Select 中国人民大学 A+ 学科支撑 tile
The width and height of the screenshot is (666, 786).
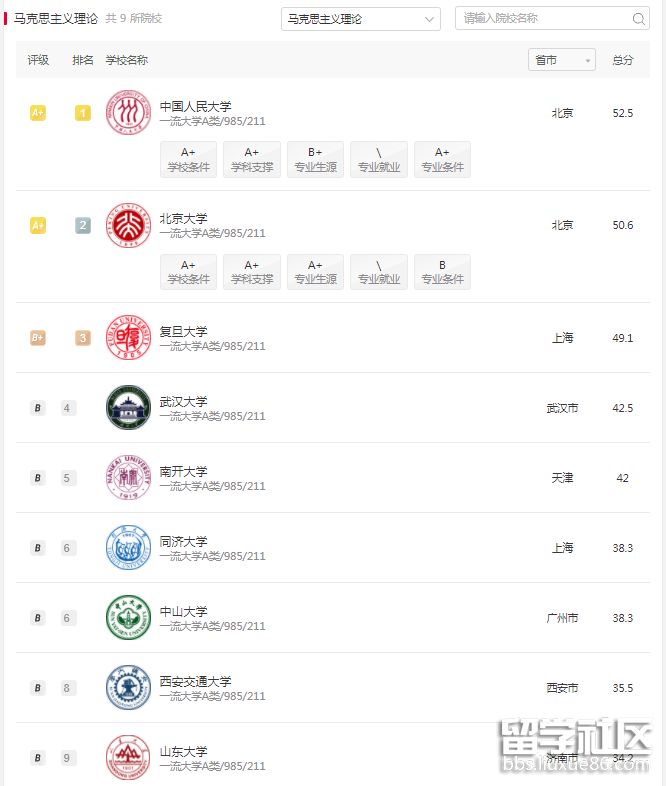252,160
